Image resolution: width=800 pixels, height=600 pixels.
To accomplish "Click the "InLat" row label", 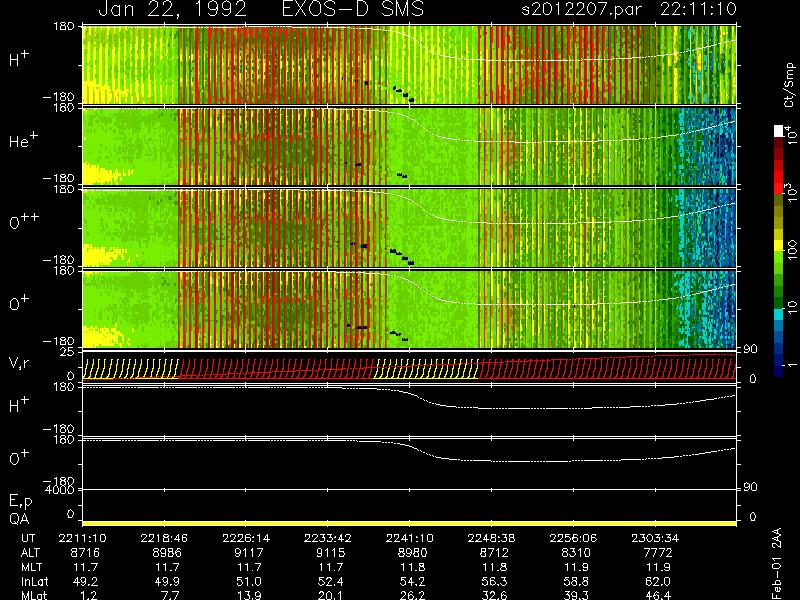I will [x=33, y=581].
